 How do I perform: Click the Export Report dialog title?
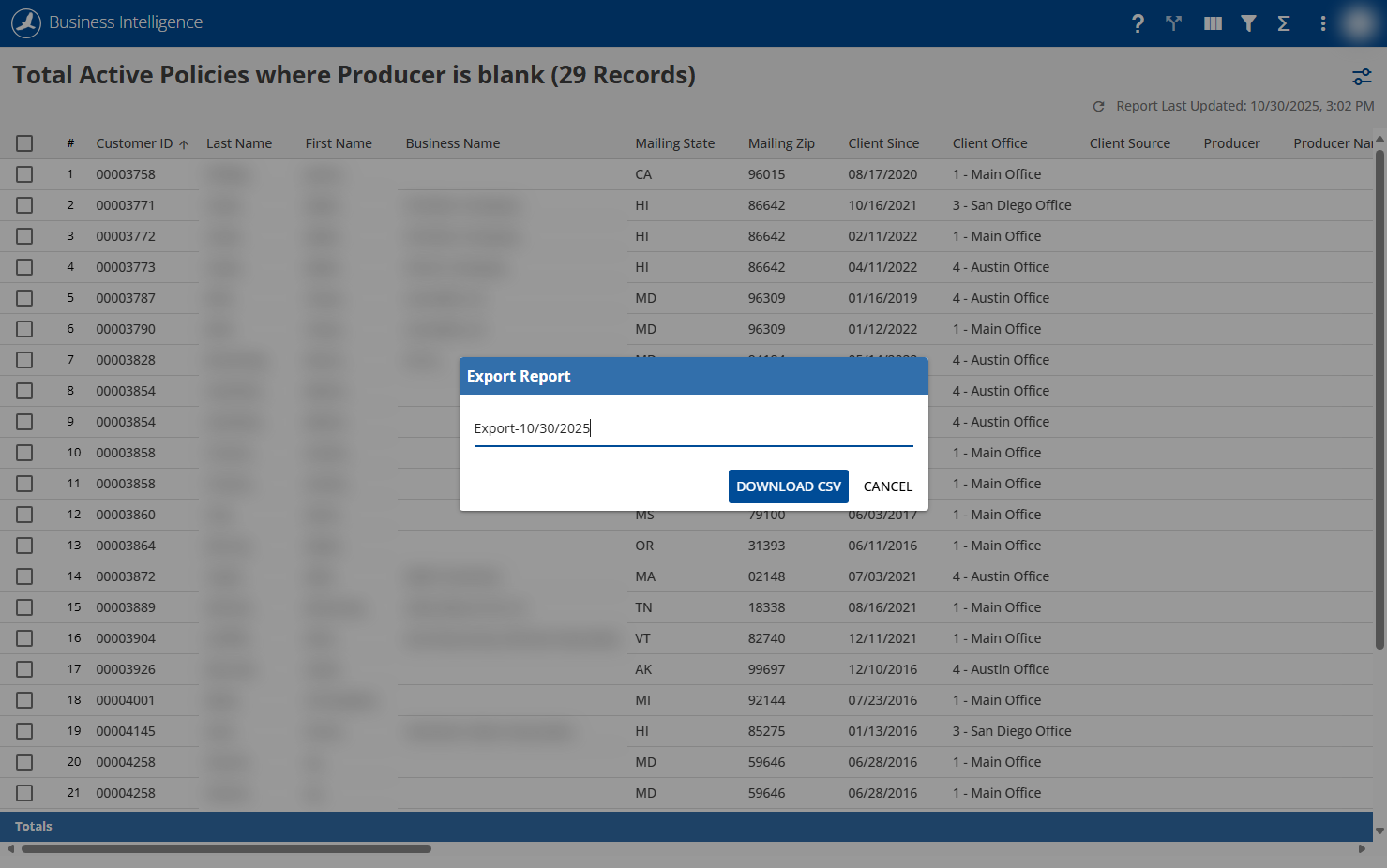point(519,376)
